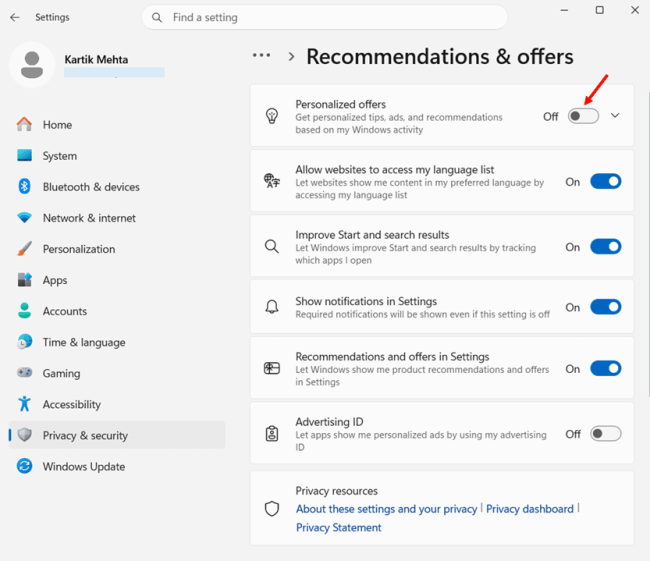650x561 pixels.
Task: Toggle Improve Start and search results
Action: click(606, 247)
